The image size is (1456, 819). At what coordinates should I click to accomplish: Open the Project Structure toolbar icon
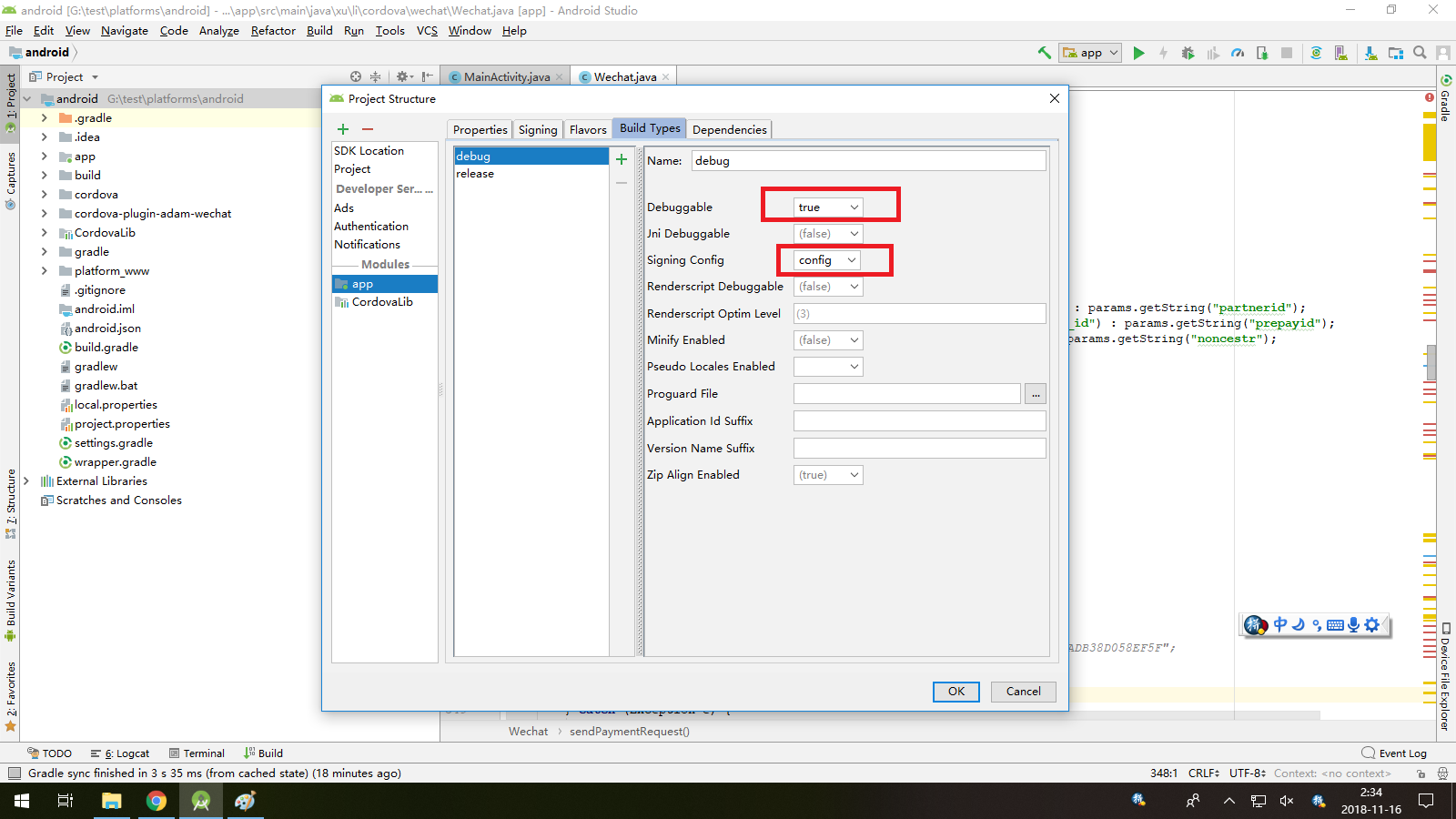click(x=1395, y=53)
